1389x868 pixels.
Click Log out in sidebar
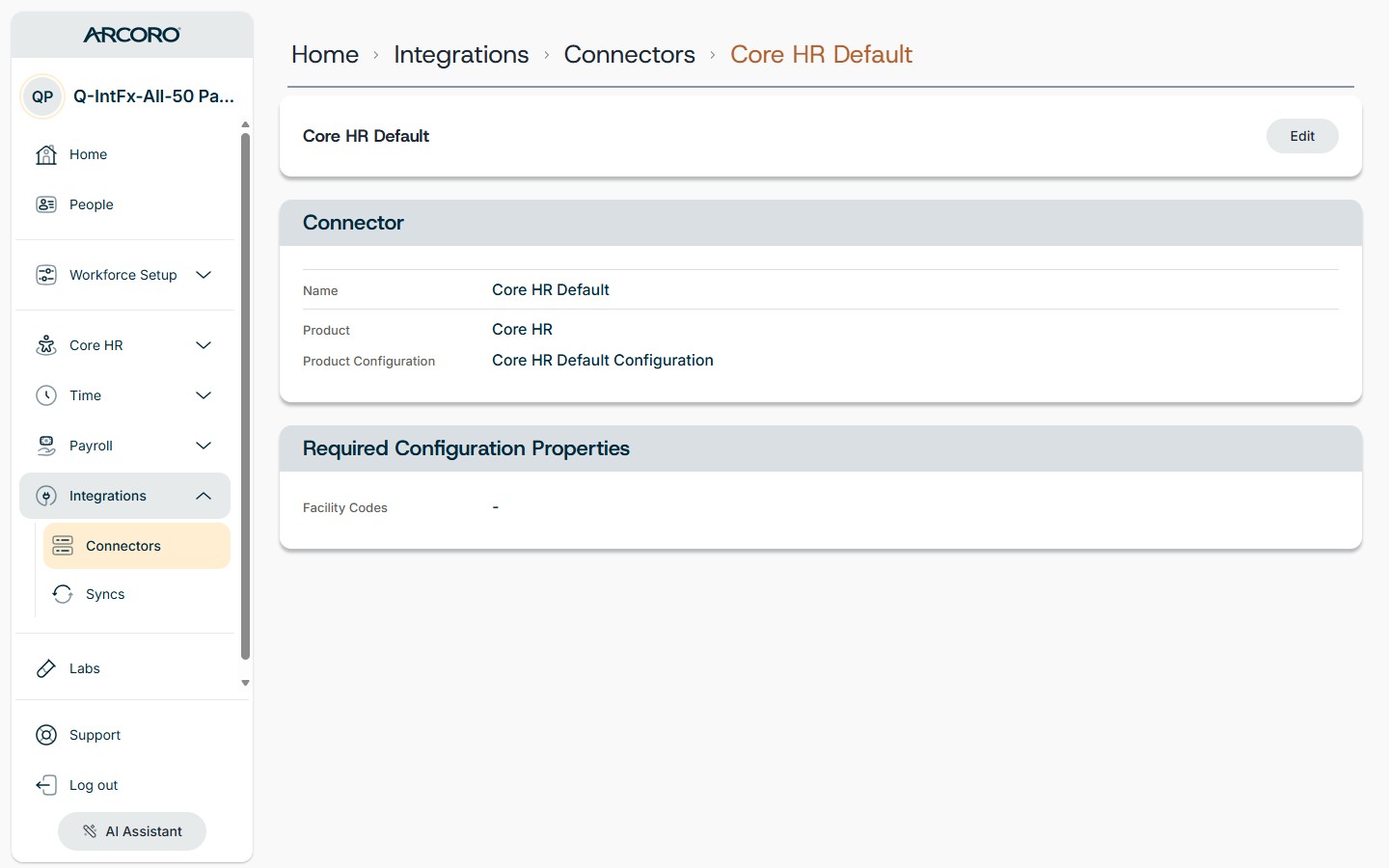click(x=124, y=785)
